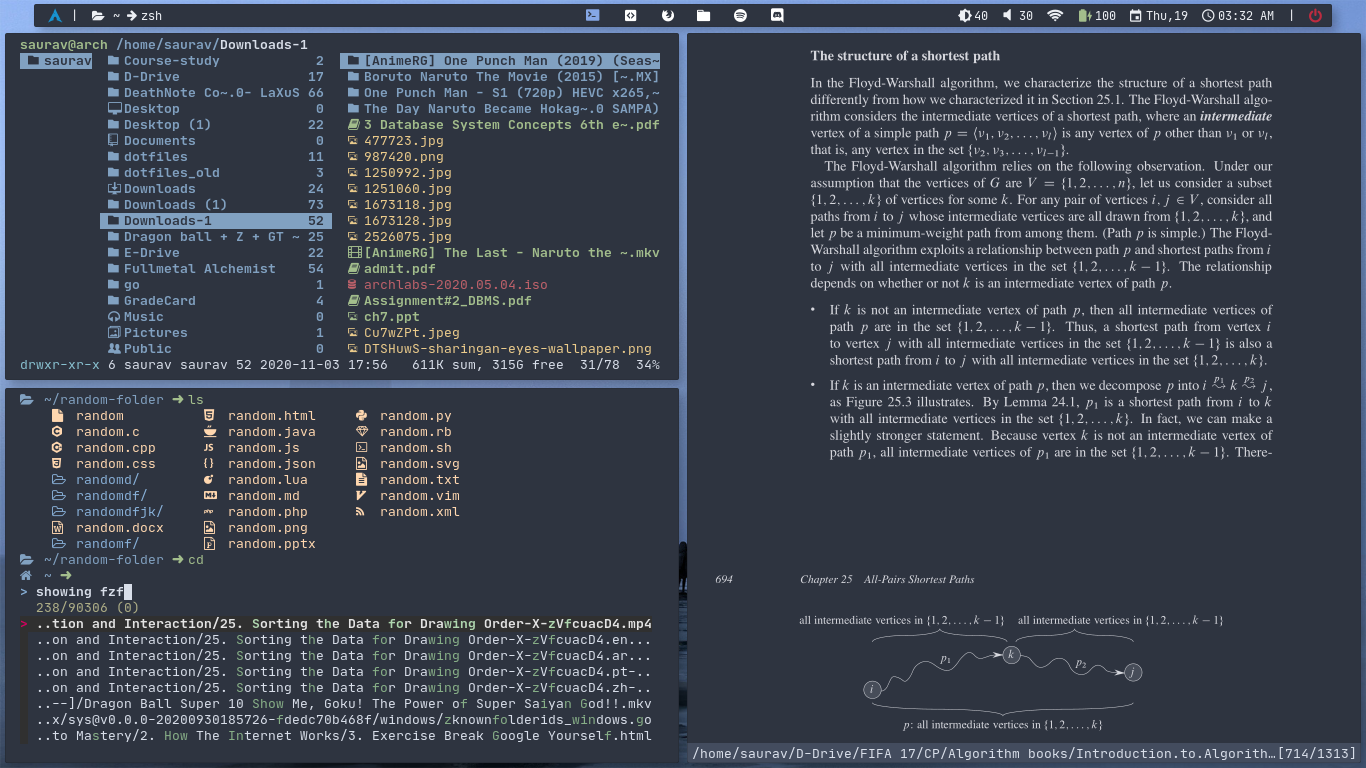Open the file manager icon in the bar
This screenshot has height=768, width=1366.
[704, 15]
